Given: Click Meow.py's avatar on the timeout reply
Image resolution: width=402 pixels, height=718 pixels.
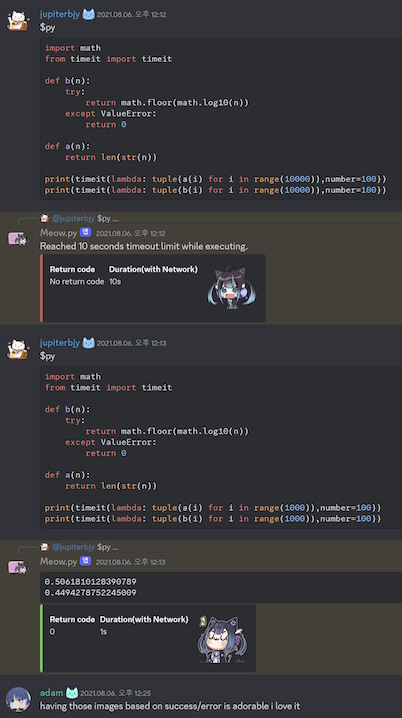Looking at the screenshot, I should 18,238.
